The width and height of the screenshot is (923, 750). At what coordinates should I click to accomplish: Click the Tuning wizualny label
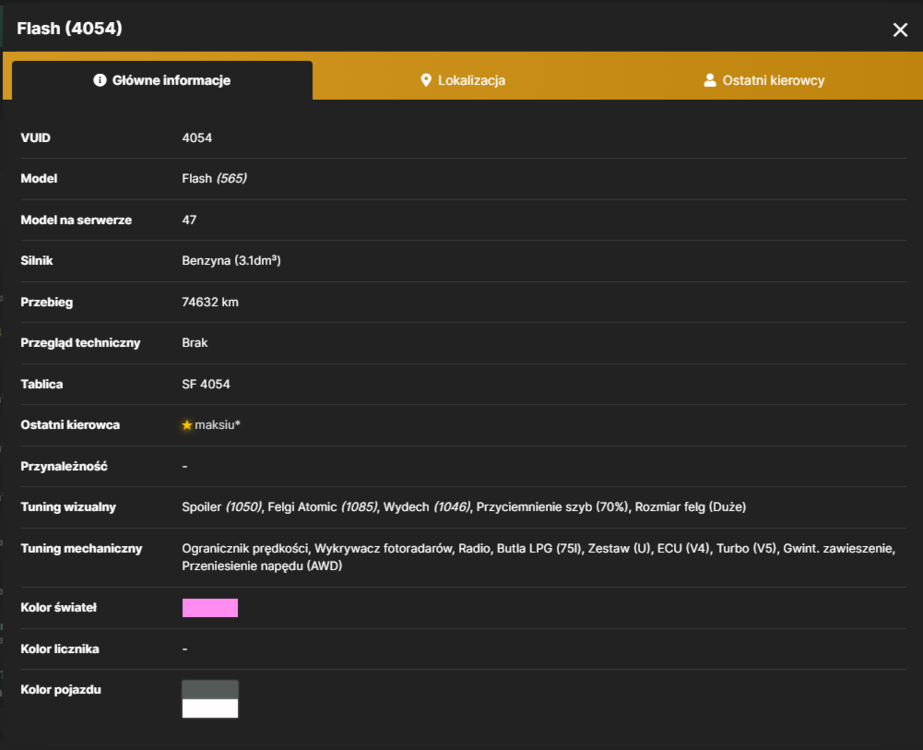(x=68, y=507)
